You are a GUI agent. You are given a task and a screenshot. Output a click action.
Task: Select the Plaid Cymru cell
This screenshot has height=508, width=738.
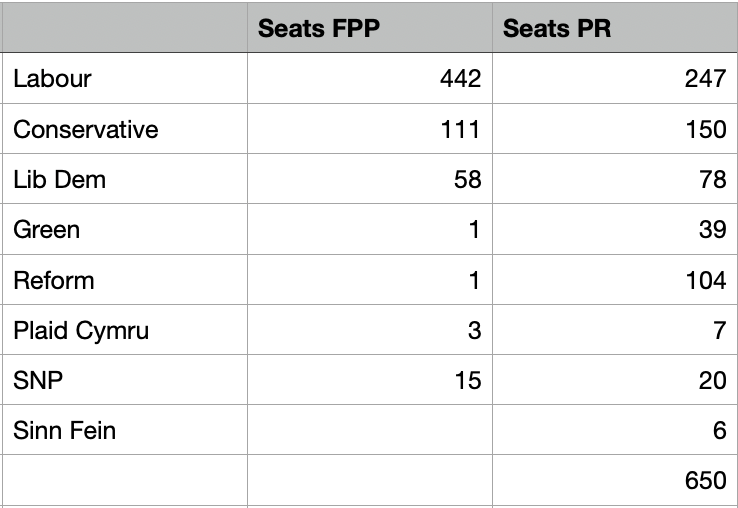125,330
